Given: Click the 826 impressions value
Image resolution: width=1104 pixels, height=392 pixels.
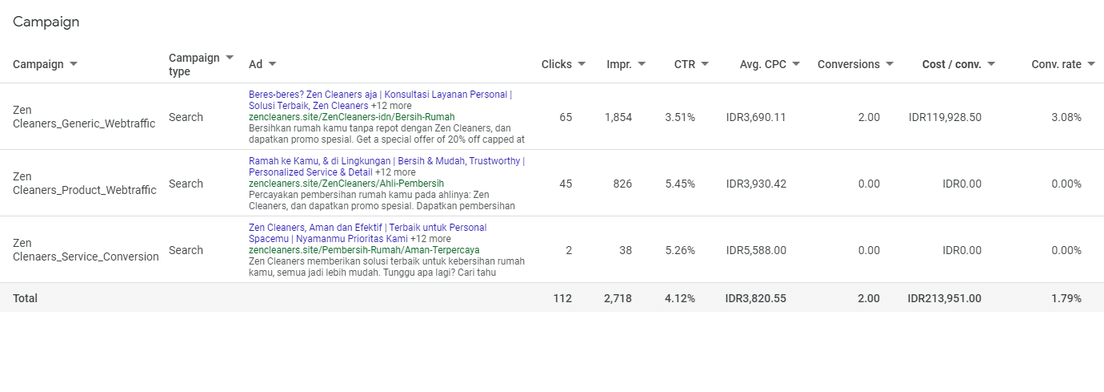Looking at the screenshot, I should 622,184.
